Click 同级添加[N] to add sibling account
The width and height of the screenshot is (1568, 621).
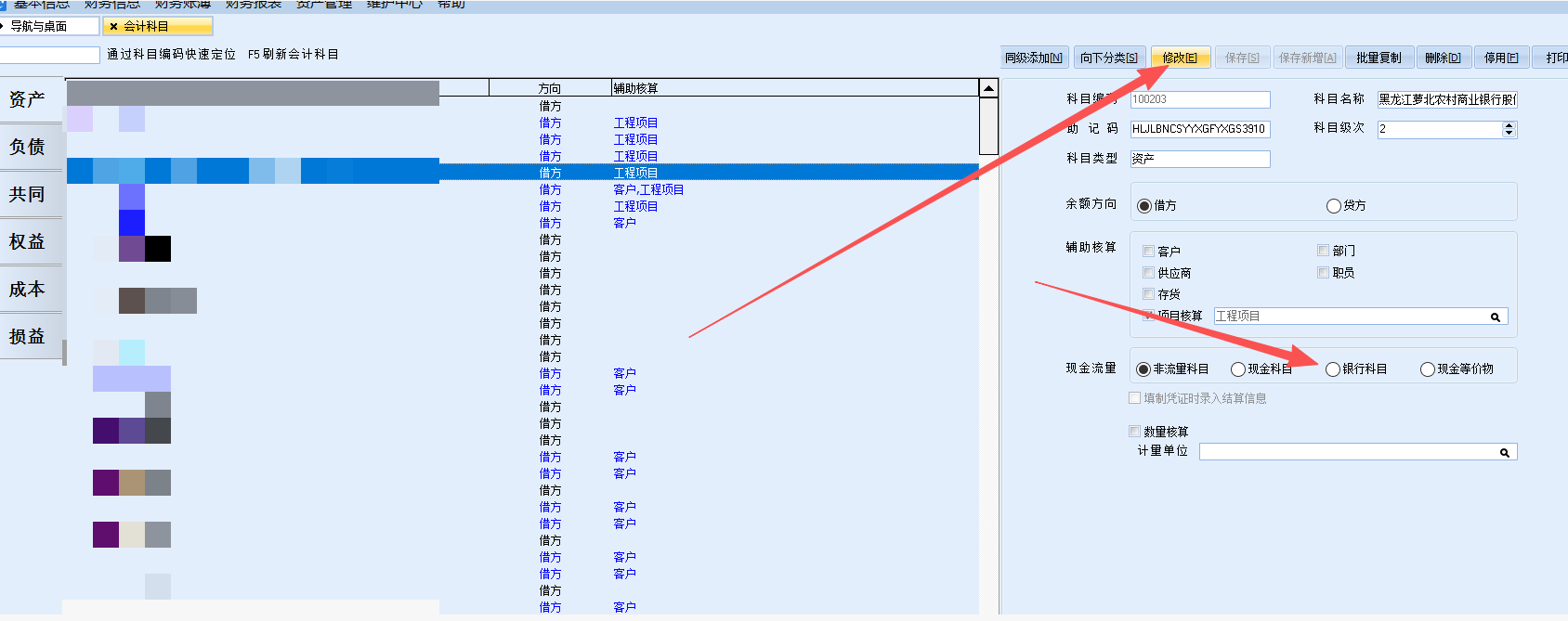click(1034, 58)
